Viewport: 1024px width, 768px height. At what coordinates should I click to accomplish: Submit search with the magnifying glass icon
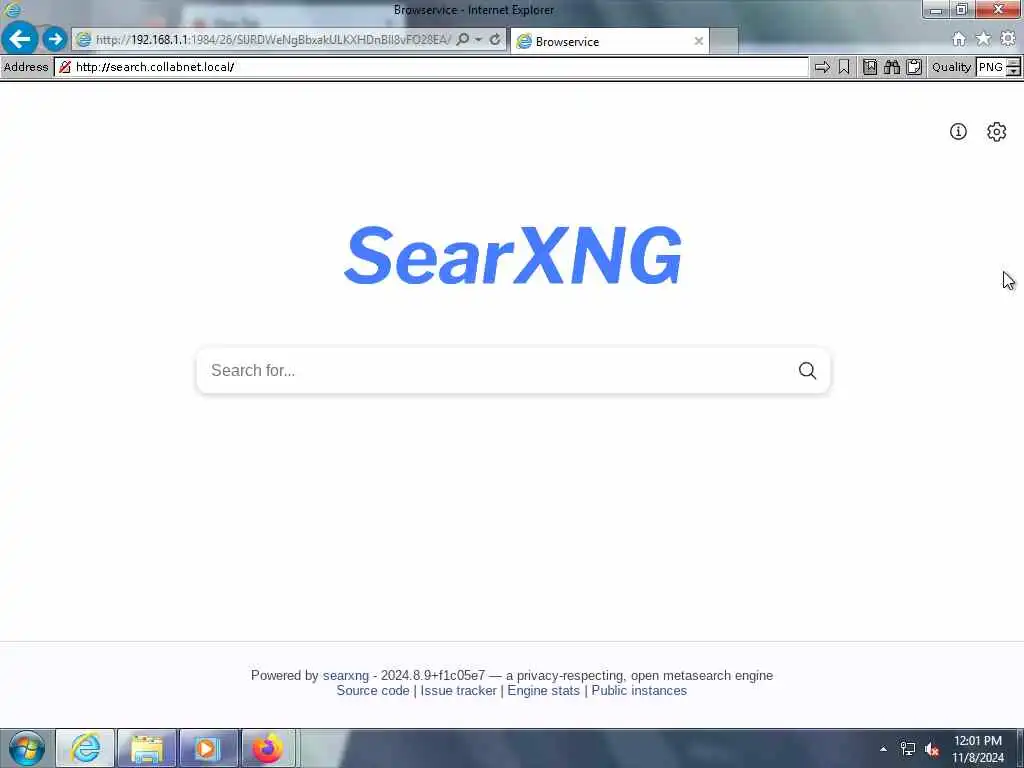[807, 370]
